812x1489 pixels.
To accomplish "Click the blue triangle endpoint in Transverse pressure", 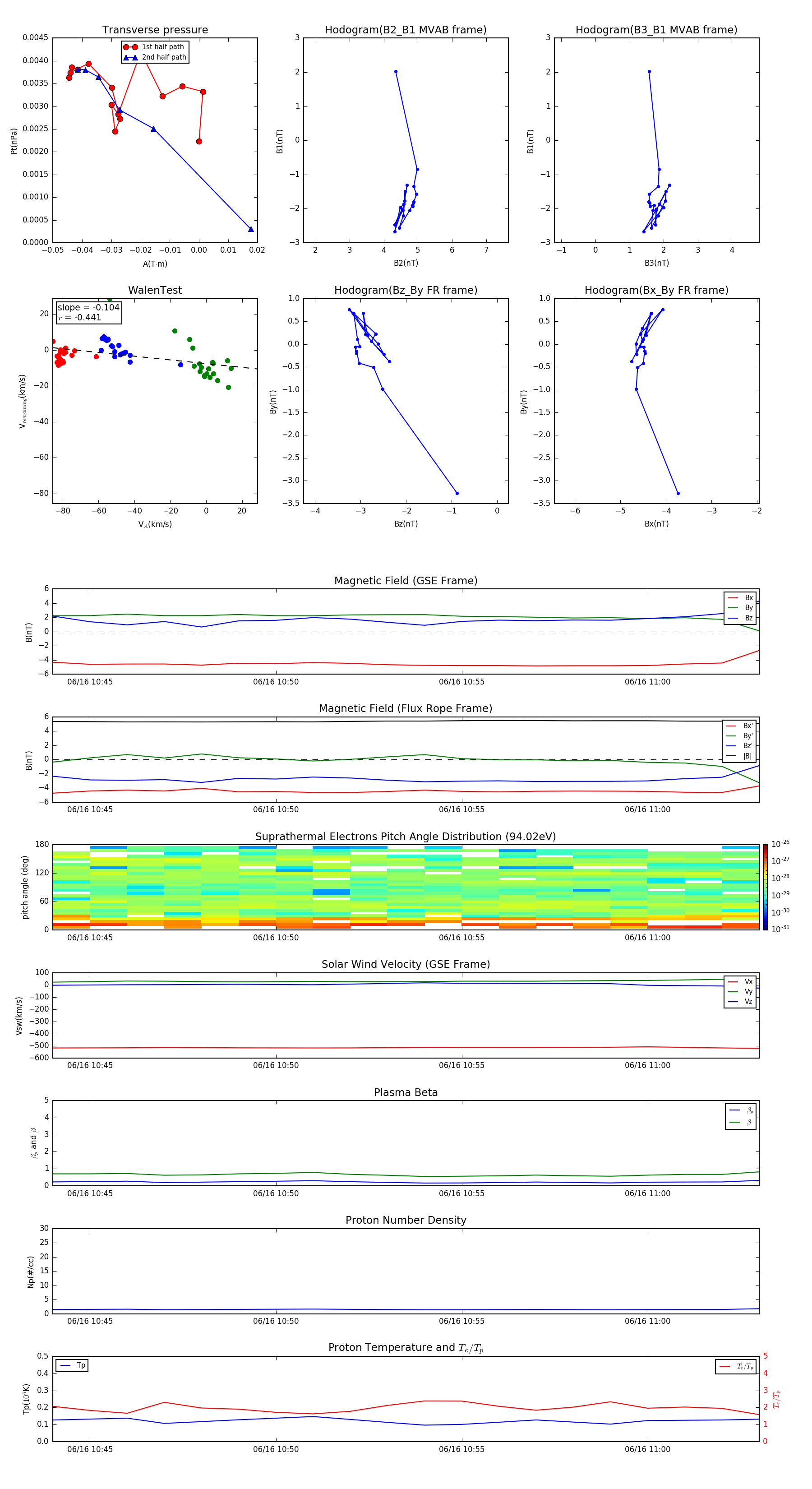I will pyautogui.click(x=251, y=230).
